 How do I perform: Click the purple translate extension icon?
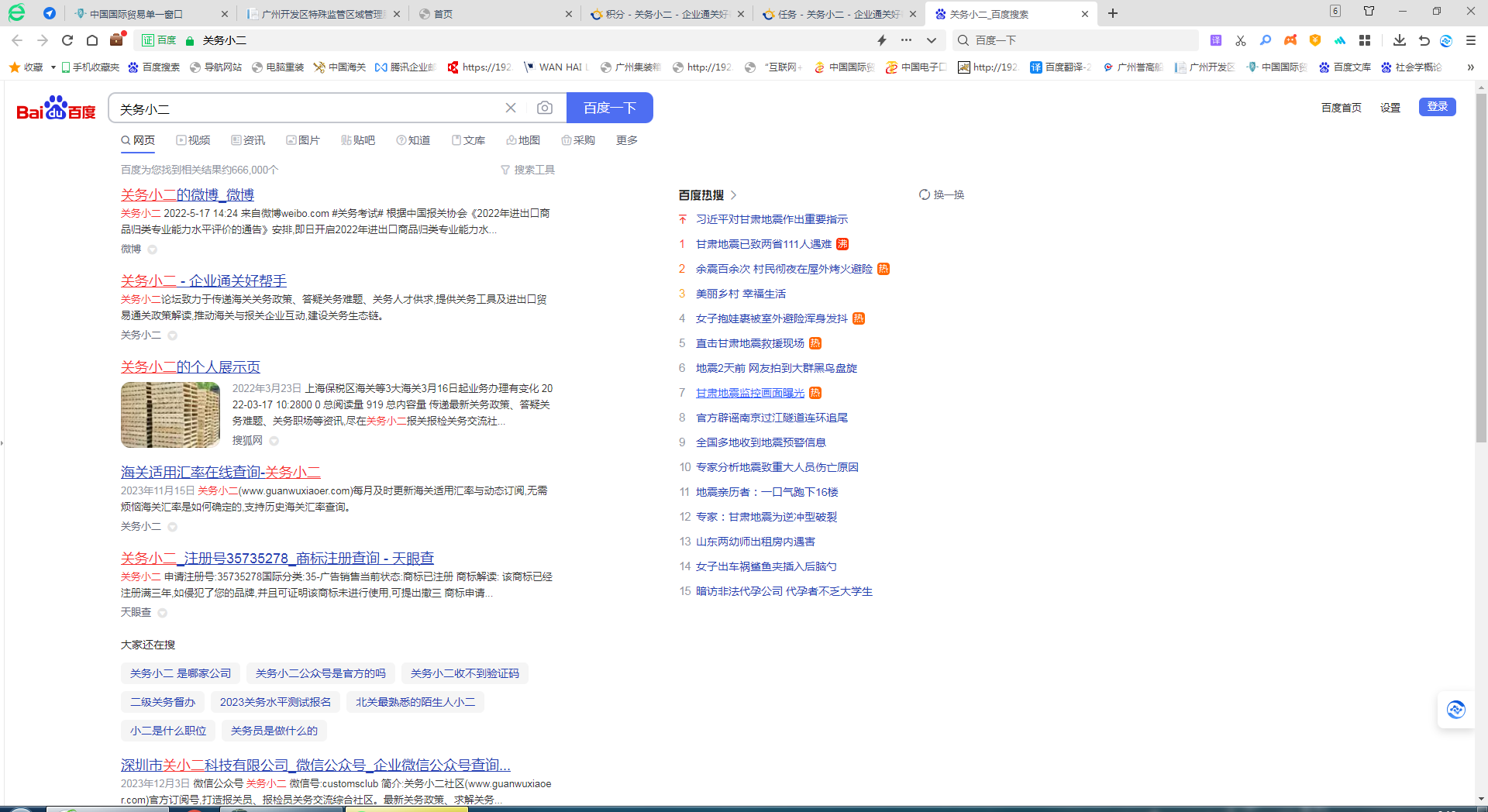click(x=1216, y=40)
